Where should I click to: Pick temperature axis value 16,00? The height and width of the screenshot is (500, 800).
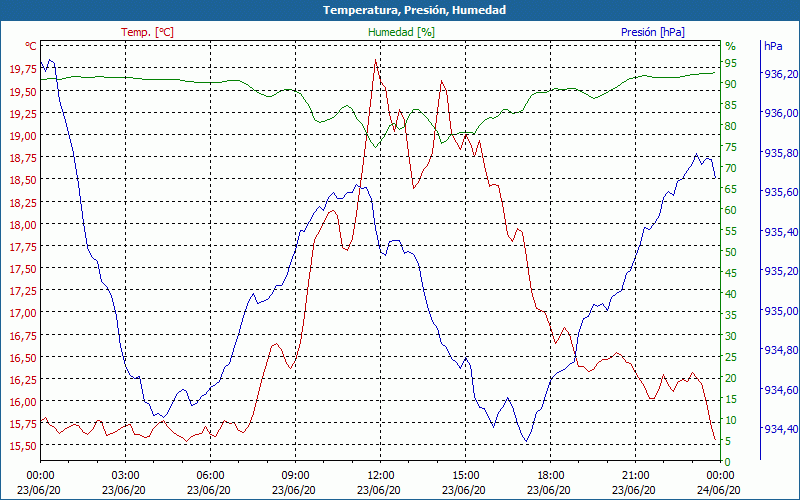[x=23, y=402]
